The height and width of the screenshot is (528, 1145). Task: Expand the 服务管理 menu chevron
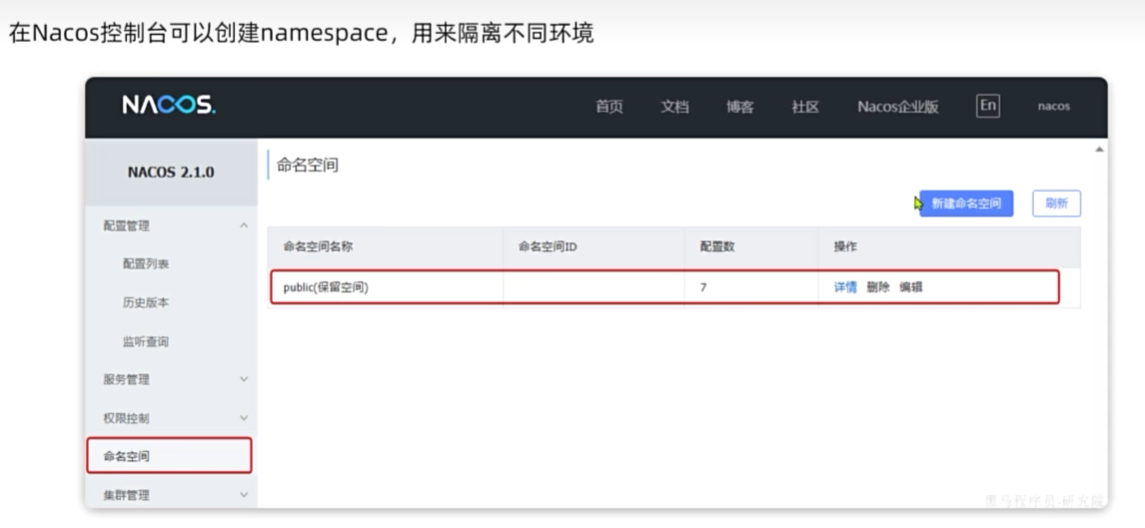click(x=244, y=379)
